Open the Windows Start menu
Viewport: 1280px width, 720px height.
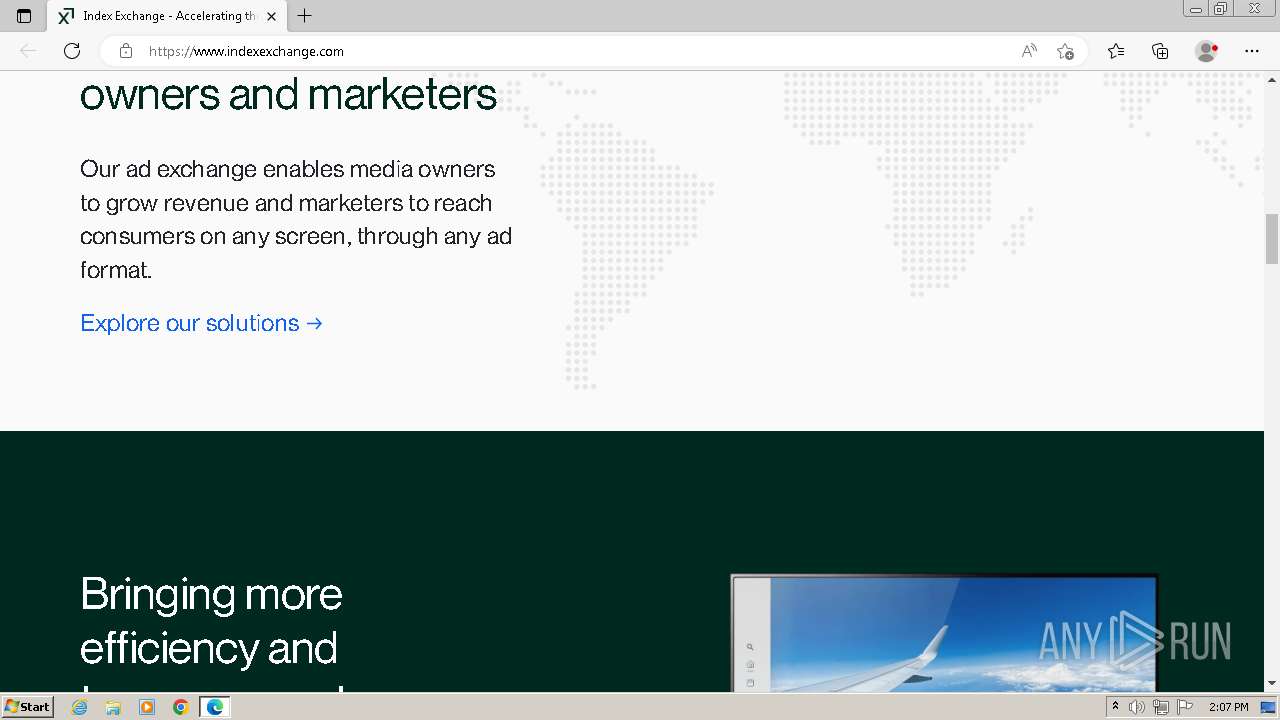coord(27,707)
